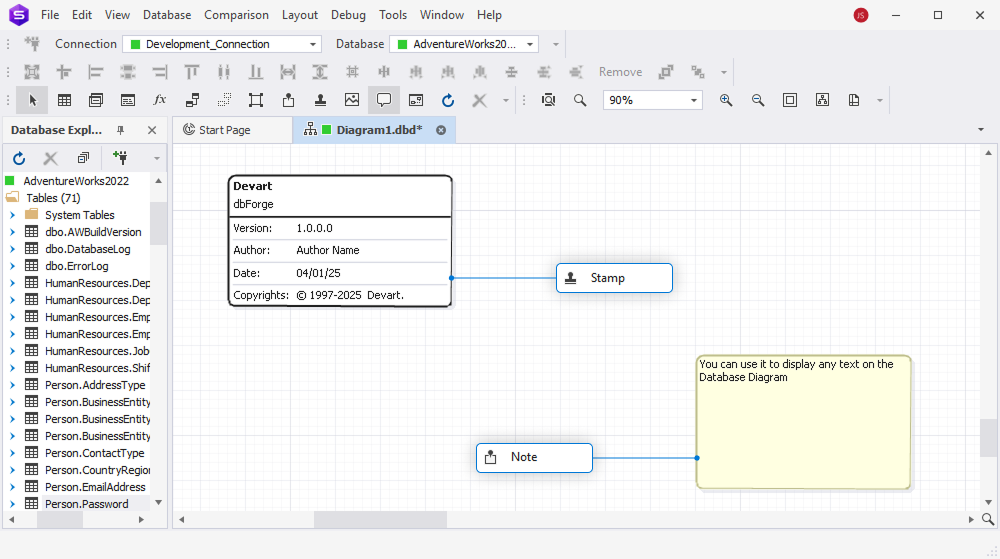Viewport: 1000px width, 559px height.
Task: Click the Database Explorer horizontal scrollbar thumb
Action: 60,519
